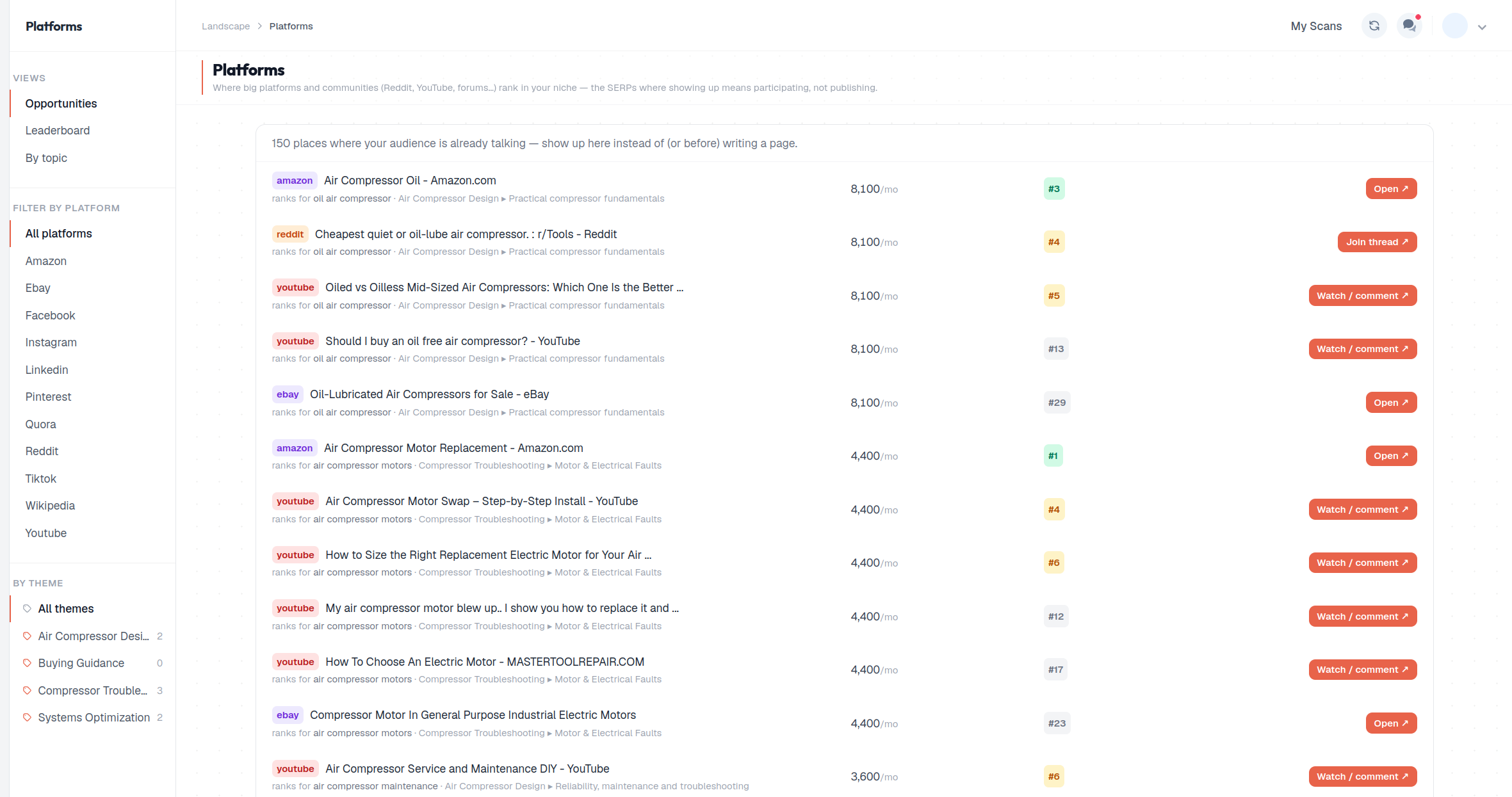Screen dimensions: 1512x797
Task: Filter by Reddit platform
Action: click(93, 451)
